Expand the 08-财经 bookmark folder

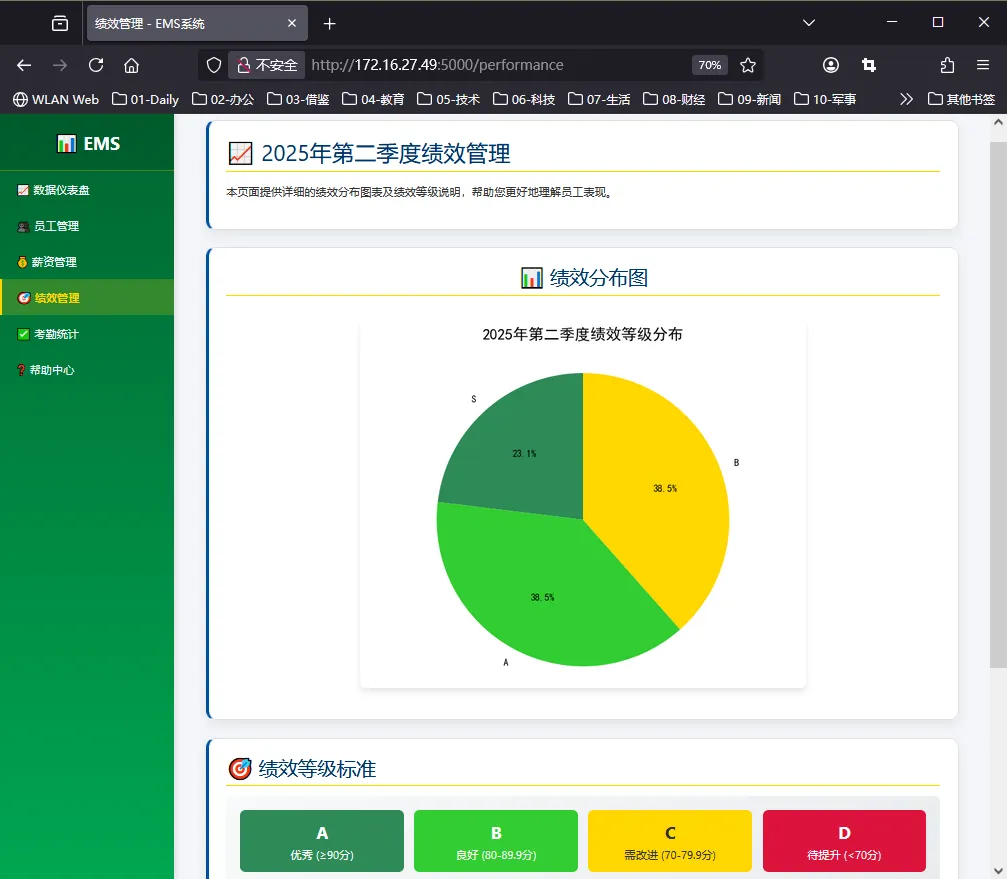pos(674,100)
